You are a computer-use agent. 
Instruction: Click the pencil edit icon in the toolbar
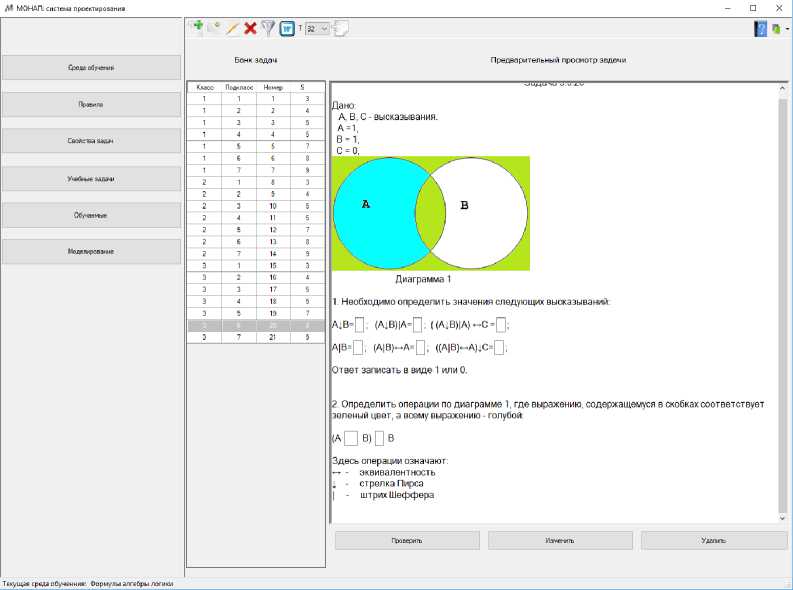click(x=232, y=29)
